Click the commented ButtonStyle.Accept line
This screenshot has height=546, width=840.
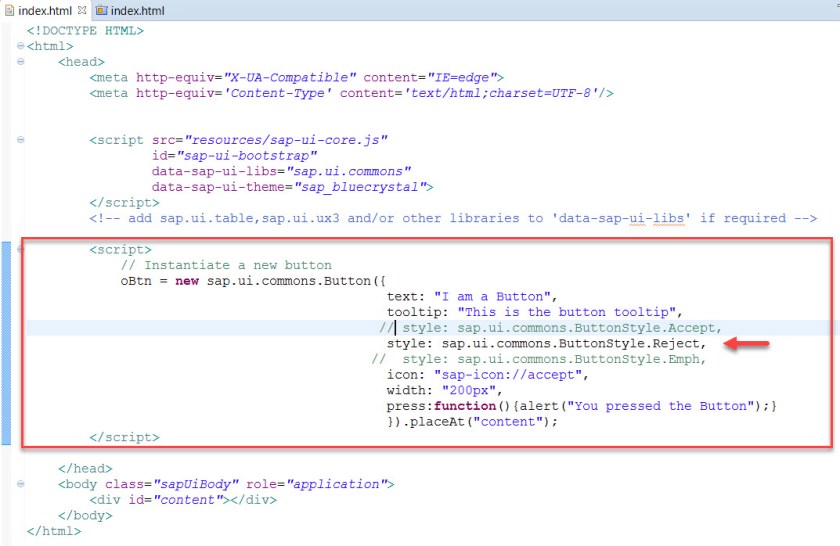point(551,327)
